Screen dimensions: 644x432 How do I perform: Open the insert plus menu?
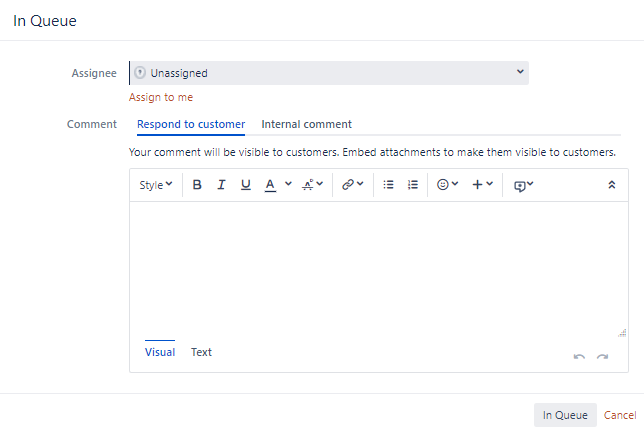tap(482, 185)
